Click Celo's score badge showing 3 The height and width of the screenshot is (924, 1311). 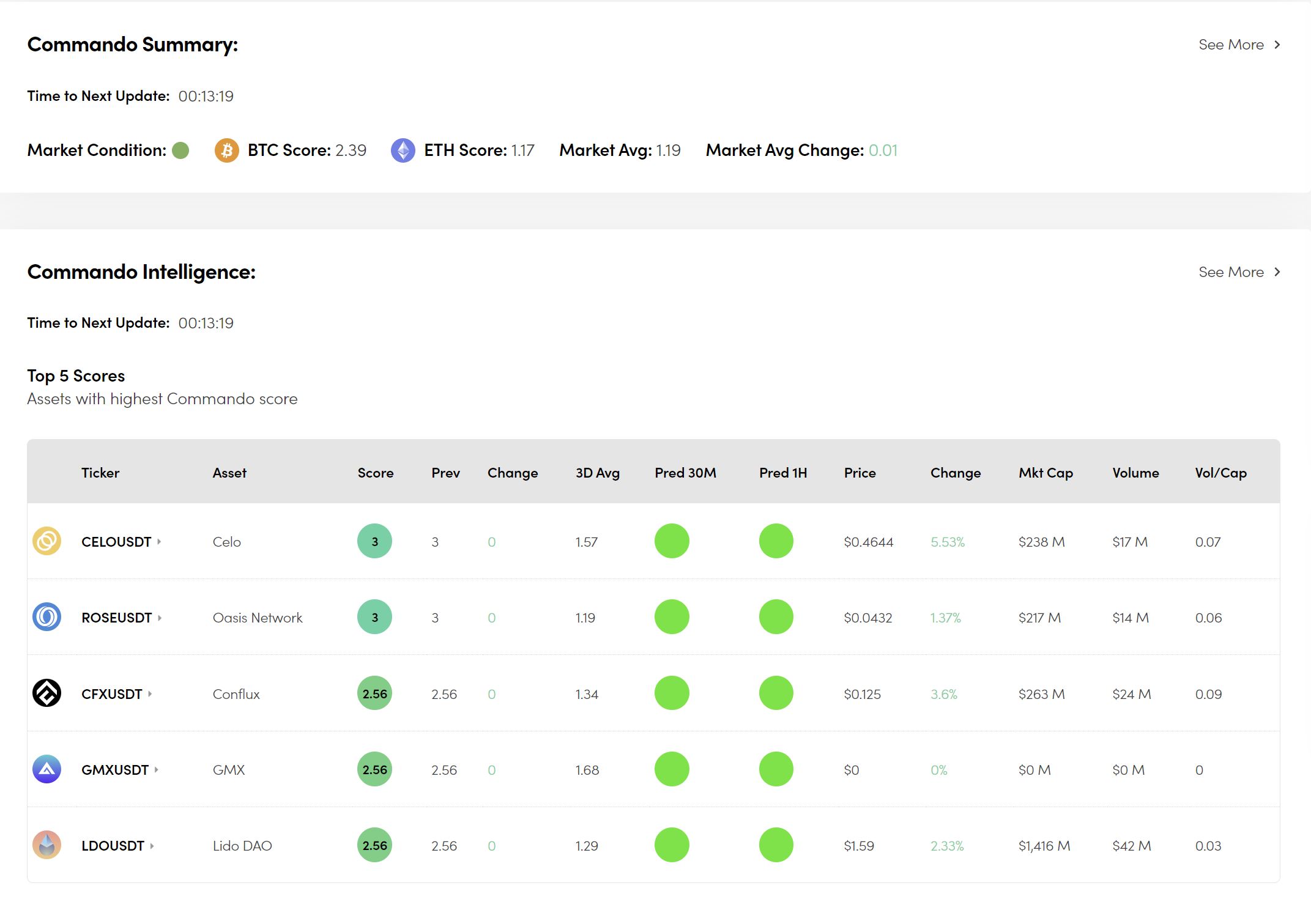point(374,541)
